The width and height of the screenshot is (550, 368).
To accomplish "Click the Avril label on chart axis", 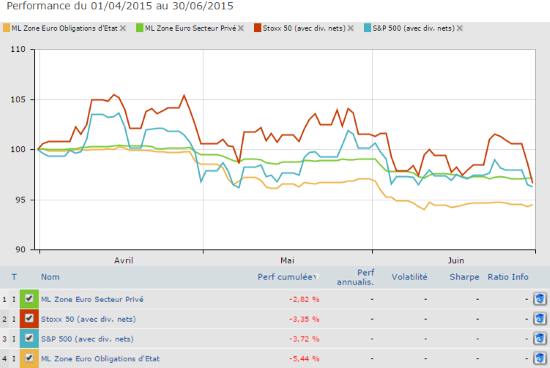I will click(123, 261).
